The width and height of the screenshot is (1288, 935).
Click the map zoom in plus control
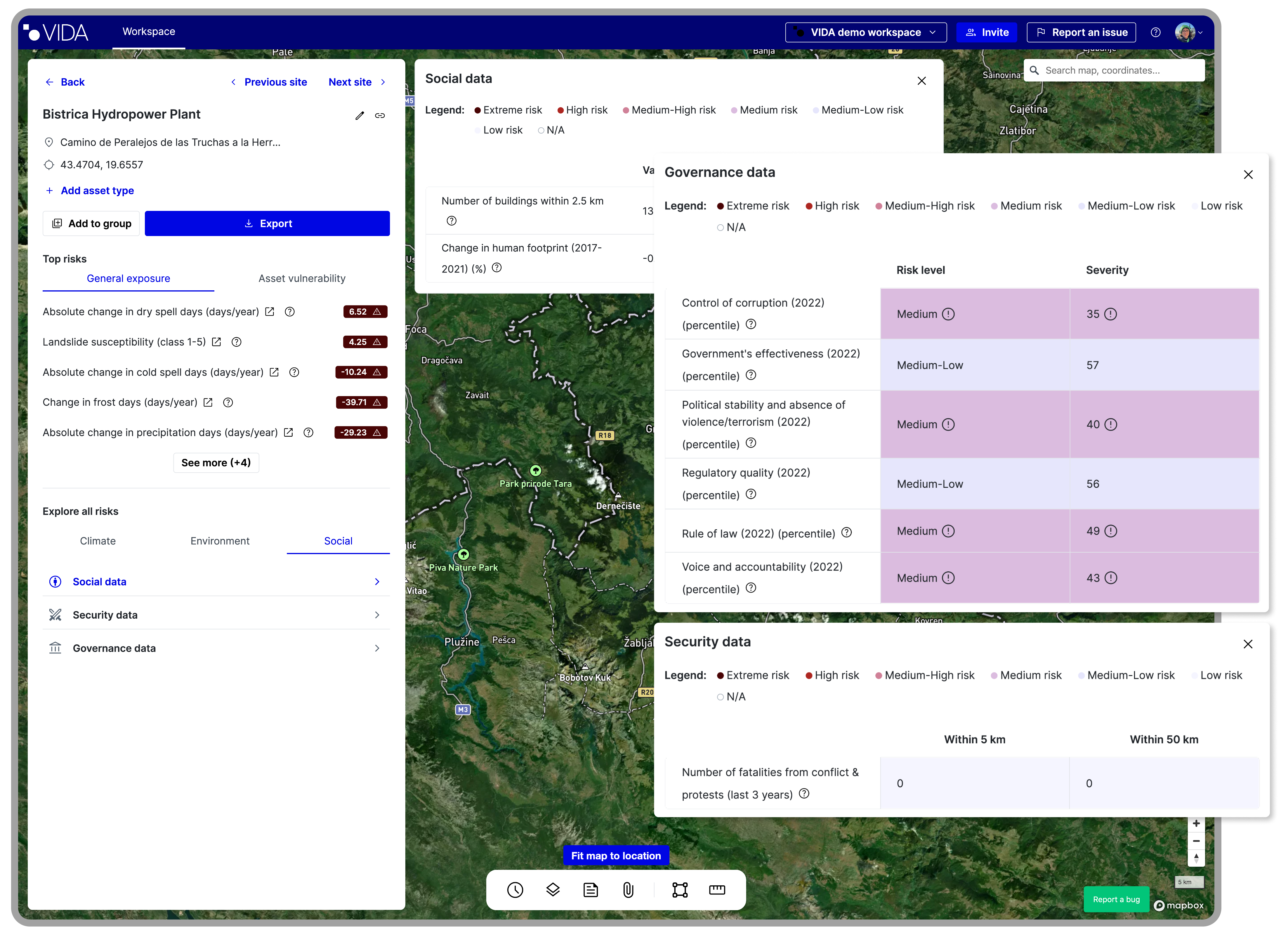click(x=1196, y=823)
